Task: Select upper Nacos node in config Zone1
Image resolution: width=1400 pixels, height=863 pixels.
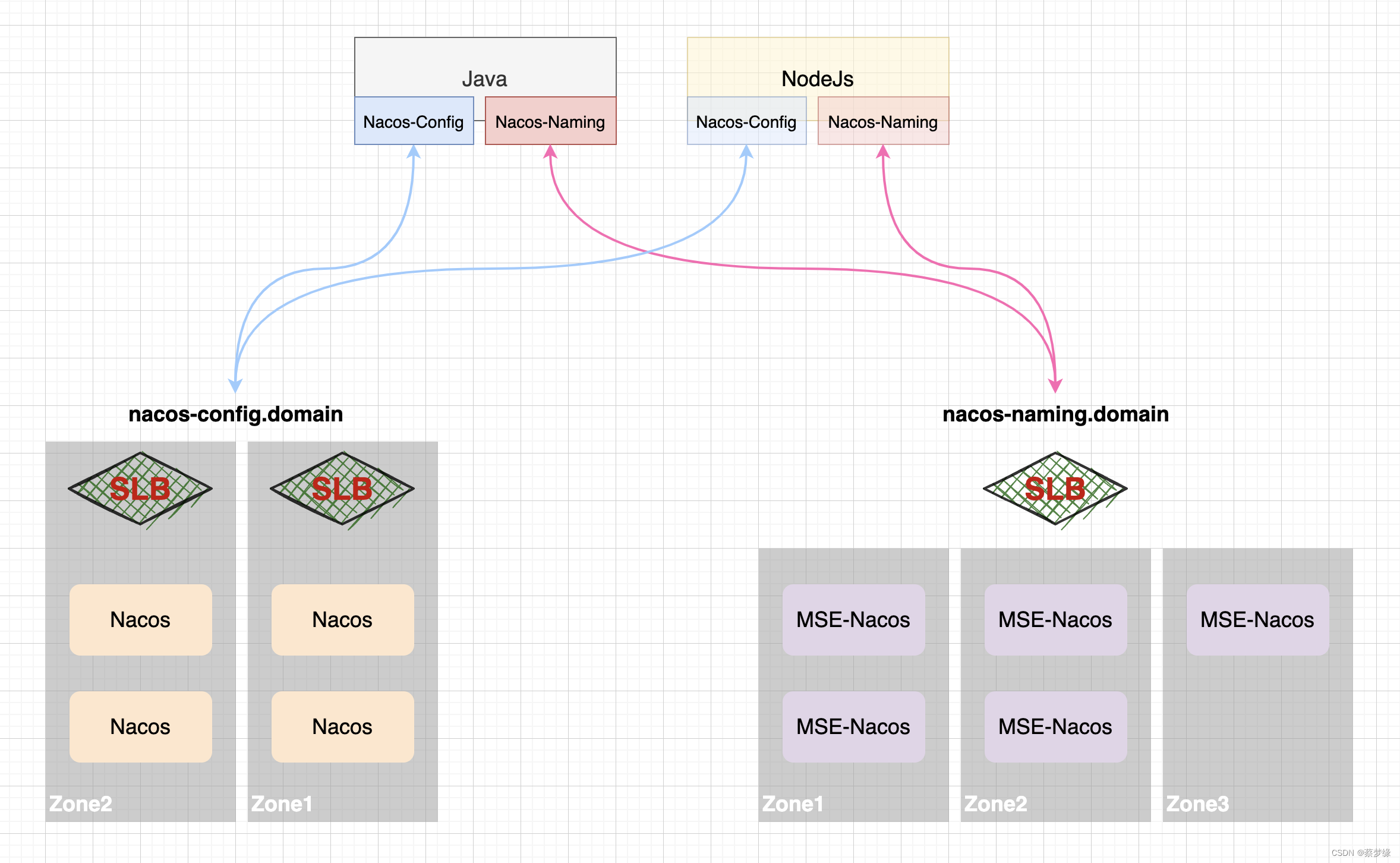Action: (343, 620)
